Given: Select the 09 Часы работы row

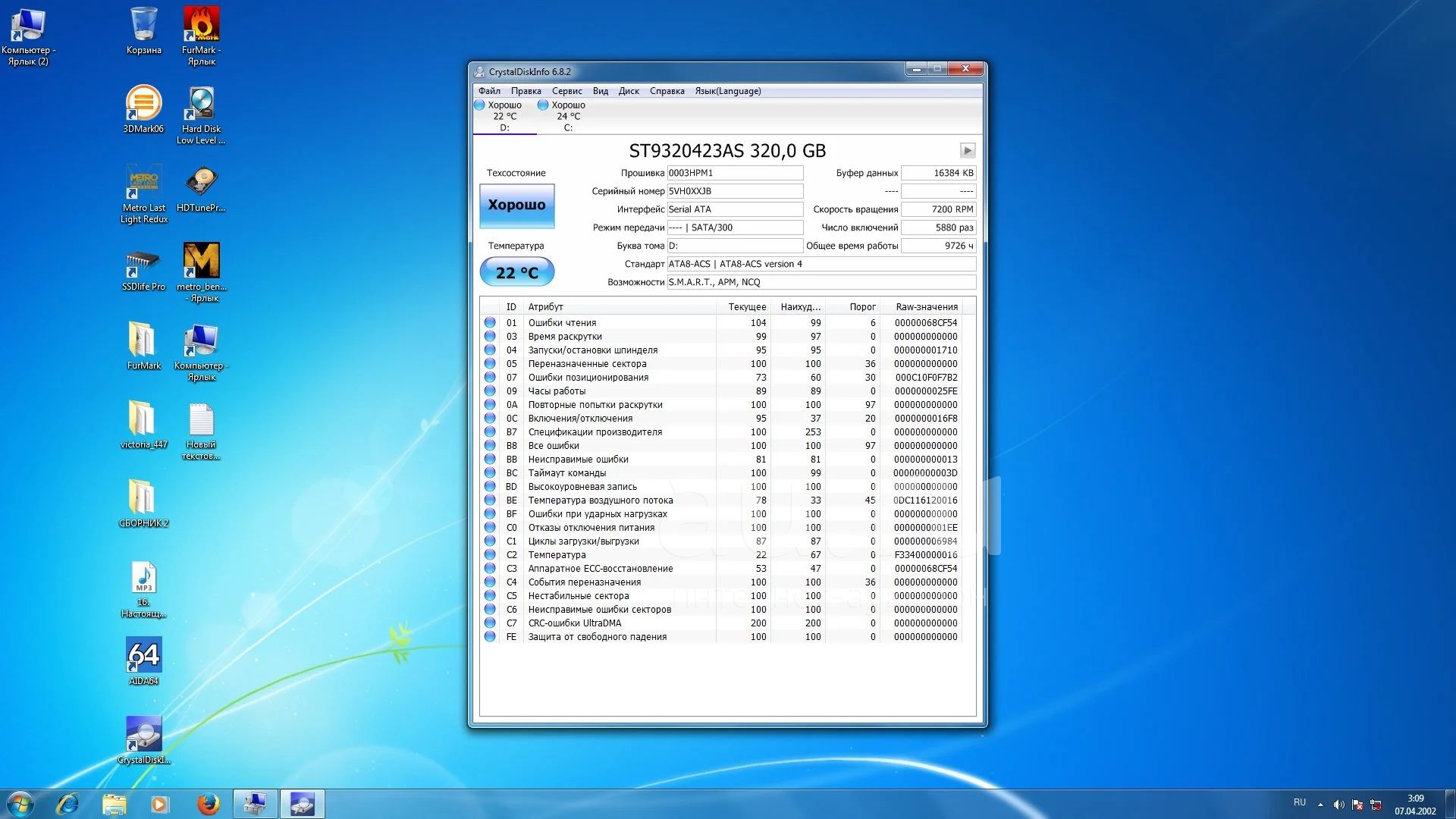Looking at the screenshot, I should tap(721, 391).
